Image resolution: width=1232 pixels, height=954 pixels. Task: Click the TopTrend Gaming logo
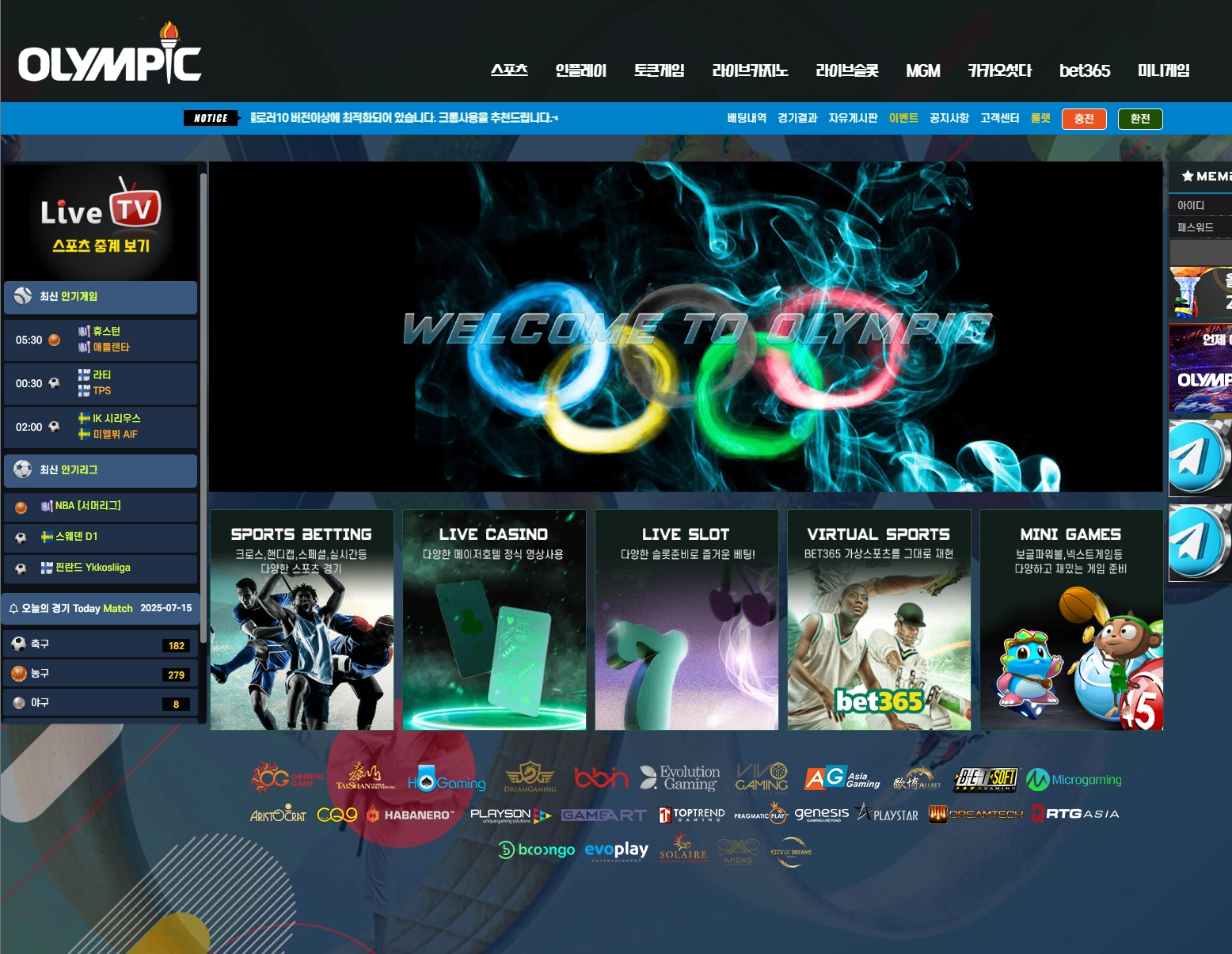[691, 815]
